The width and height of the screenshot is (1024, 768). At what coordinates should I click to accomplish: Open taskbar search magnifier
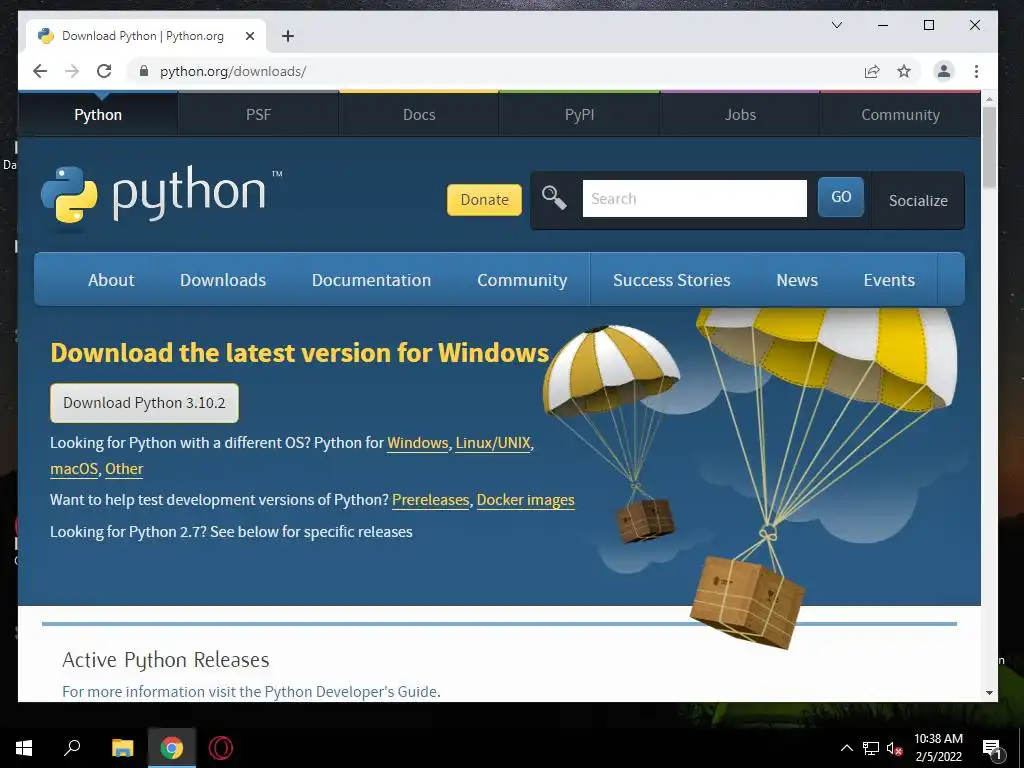click(x=72, y=748)
